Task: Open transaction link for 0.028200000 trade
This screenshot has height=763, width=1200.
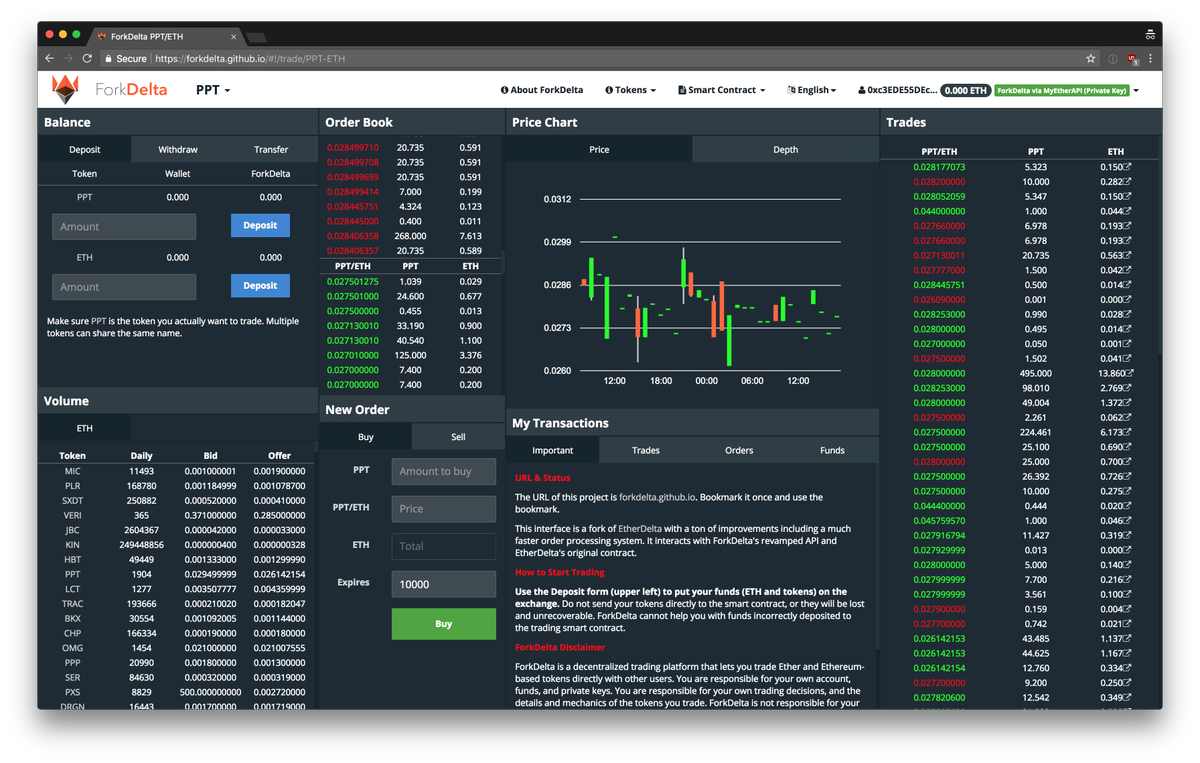Action: pos(1128,182)
